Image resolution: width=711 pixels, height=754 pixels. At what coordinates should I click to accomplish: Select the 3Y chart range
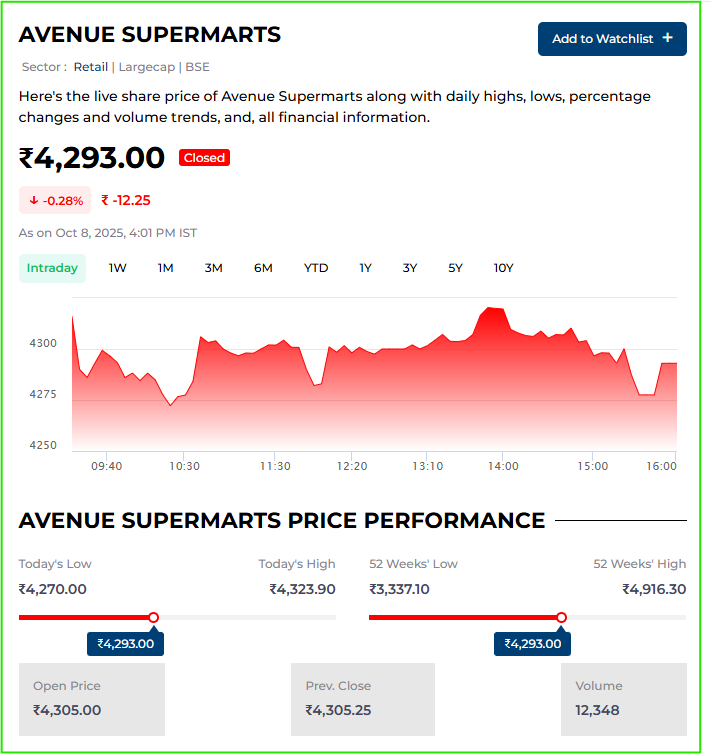point(410,268)
